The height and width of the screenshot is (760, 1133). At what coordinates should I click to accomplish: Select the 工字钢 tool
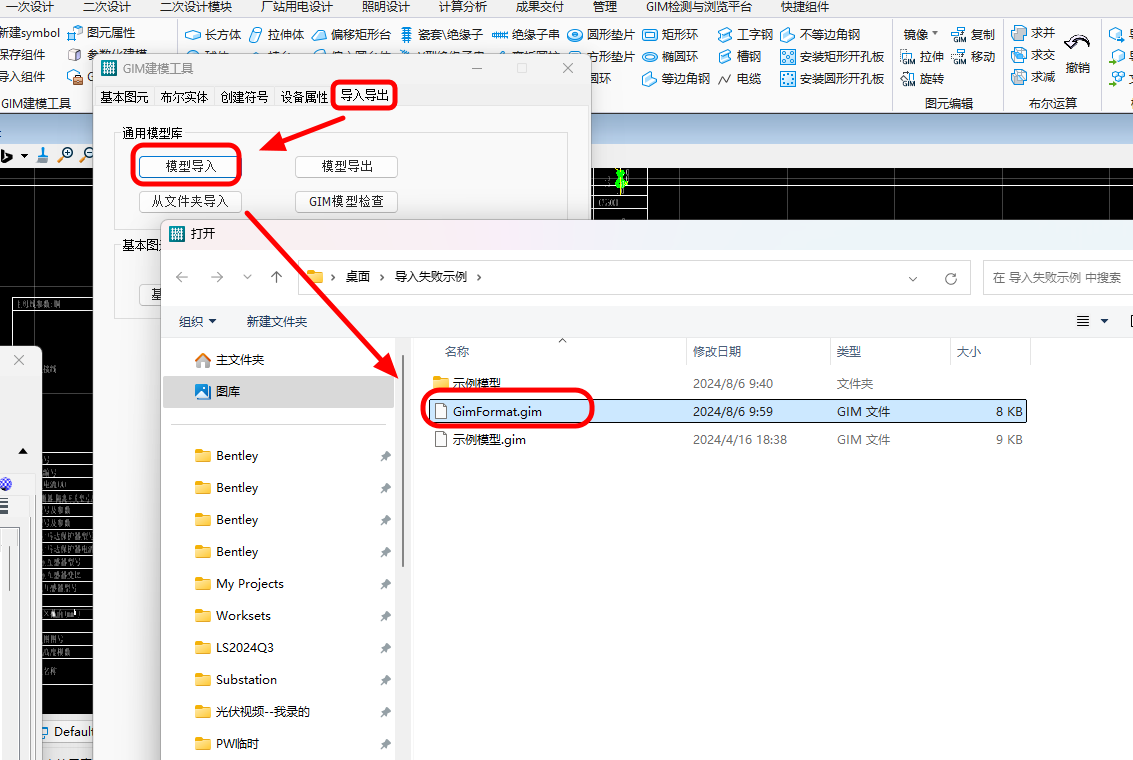pos(745,35)
